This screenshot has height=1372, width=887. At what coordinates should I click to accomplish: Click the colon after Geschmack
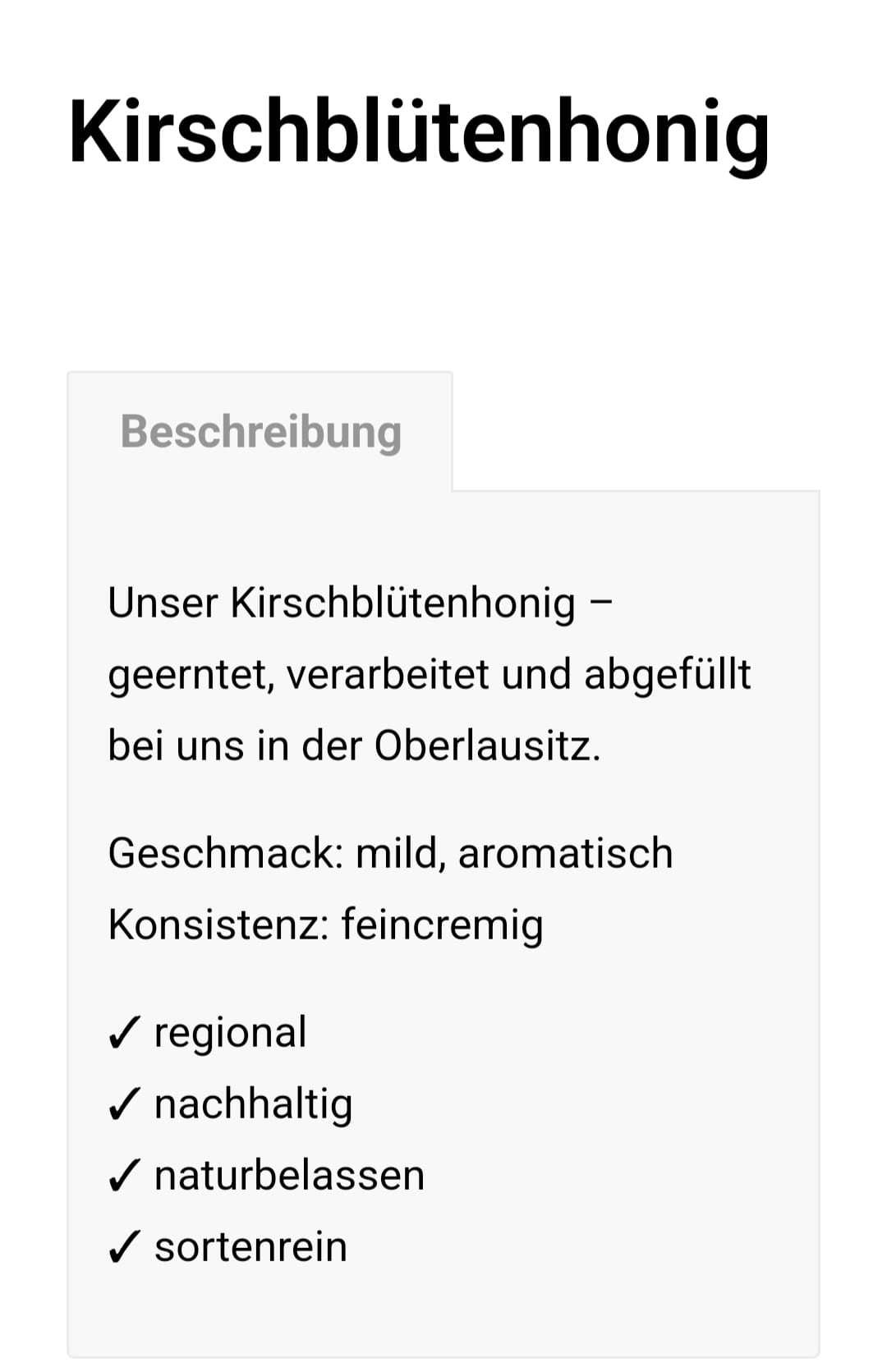coord(338,854)
